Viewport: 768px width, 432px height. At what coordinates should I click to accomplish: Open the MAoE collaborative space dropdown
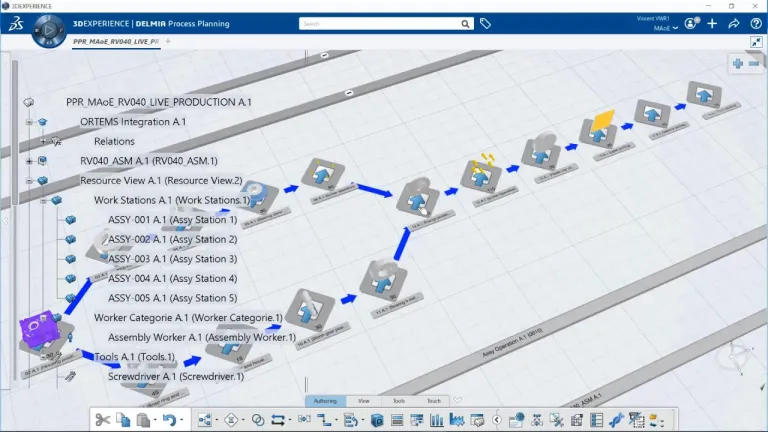coord(666,28)
